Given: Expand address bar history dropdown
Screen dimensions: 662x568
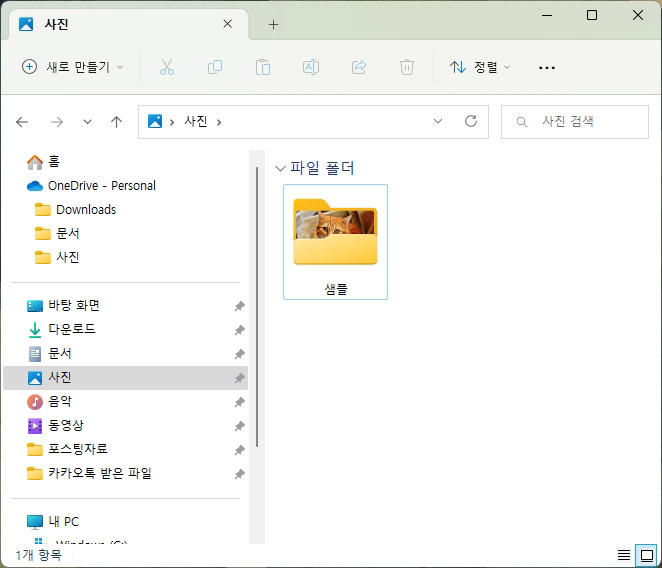Looking at the screenshot, I should click(438, 121).
